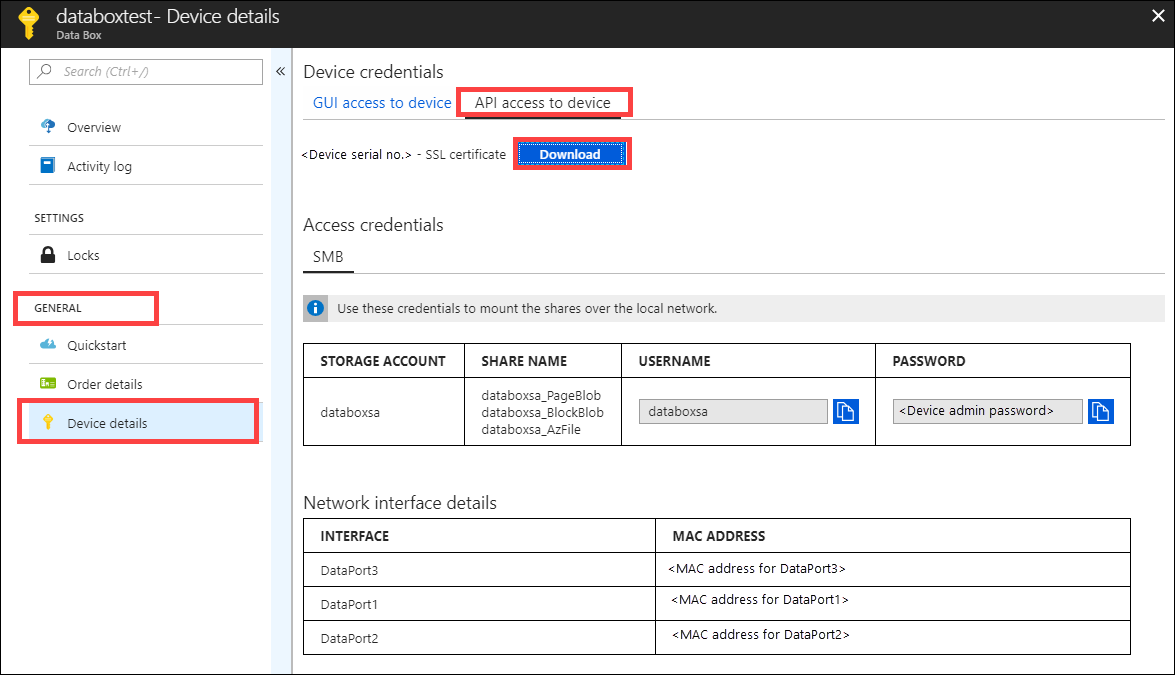Click the databoxsa username field
The width and height of the screenshot is (1175, 675).
pyautogui.click(x=733, y=411)
